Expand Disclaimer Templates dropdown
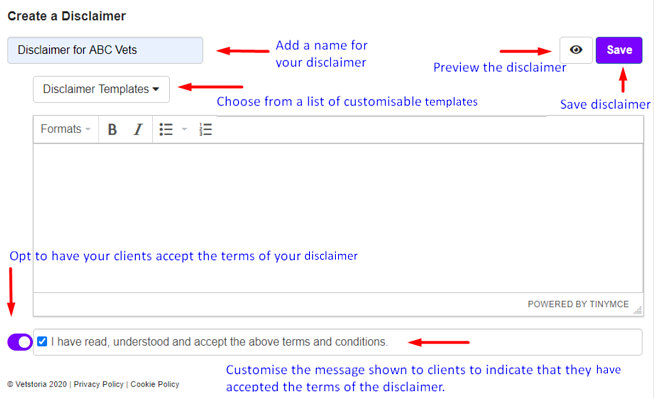Image resolution: width=654 pixels, height=398 pixels. click(x=101, y=89)
